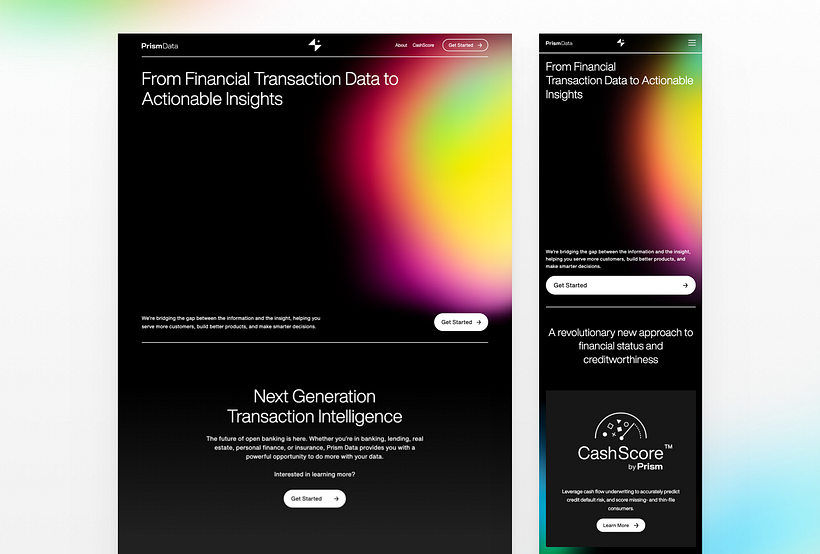Click the CashScore gauge icon
820x554 pixels.
point(621,426)
